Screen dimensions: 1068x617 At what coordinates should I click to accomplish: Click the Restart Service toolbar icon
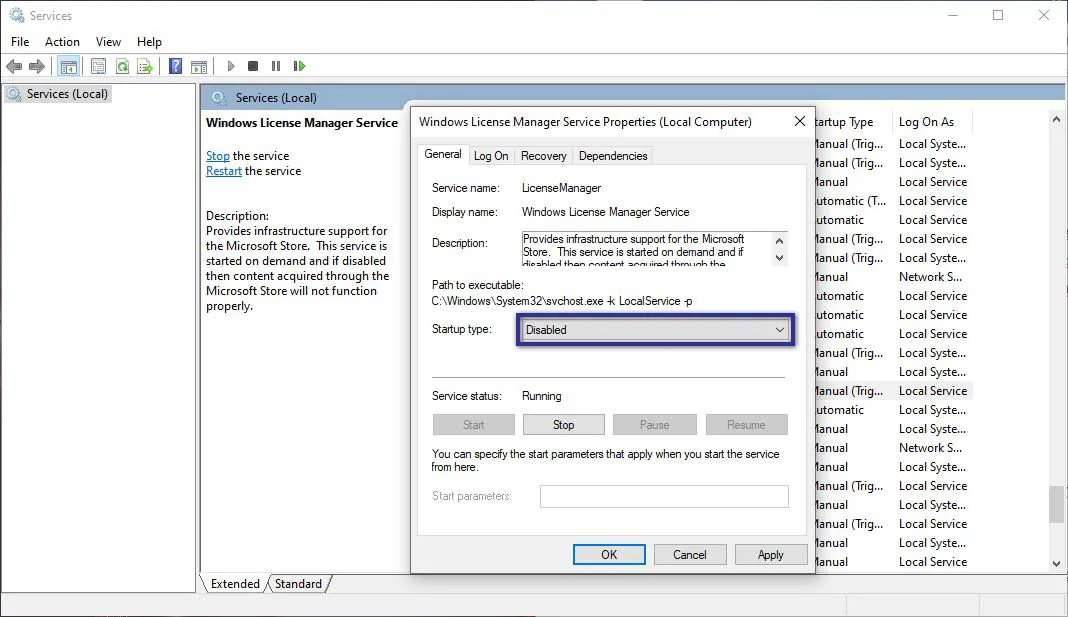point(299,66)
